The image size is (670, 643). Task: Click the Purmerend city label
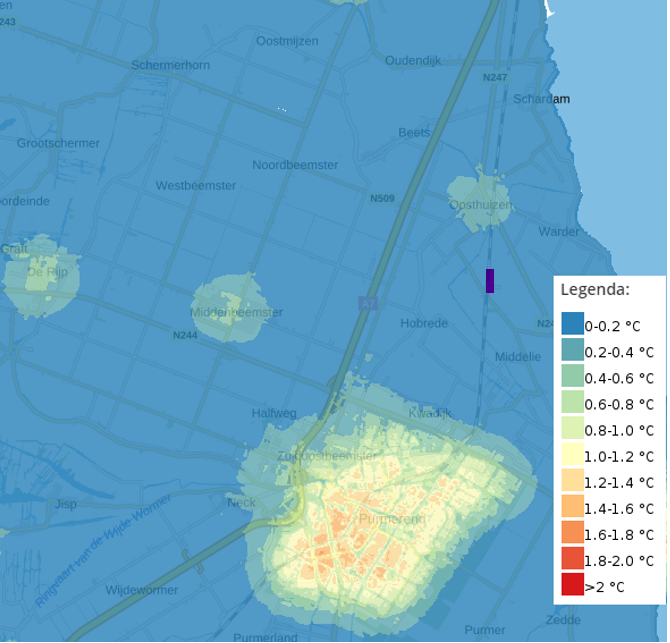pyautogui.click(x=391, y=519)
